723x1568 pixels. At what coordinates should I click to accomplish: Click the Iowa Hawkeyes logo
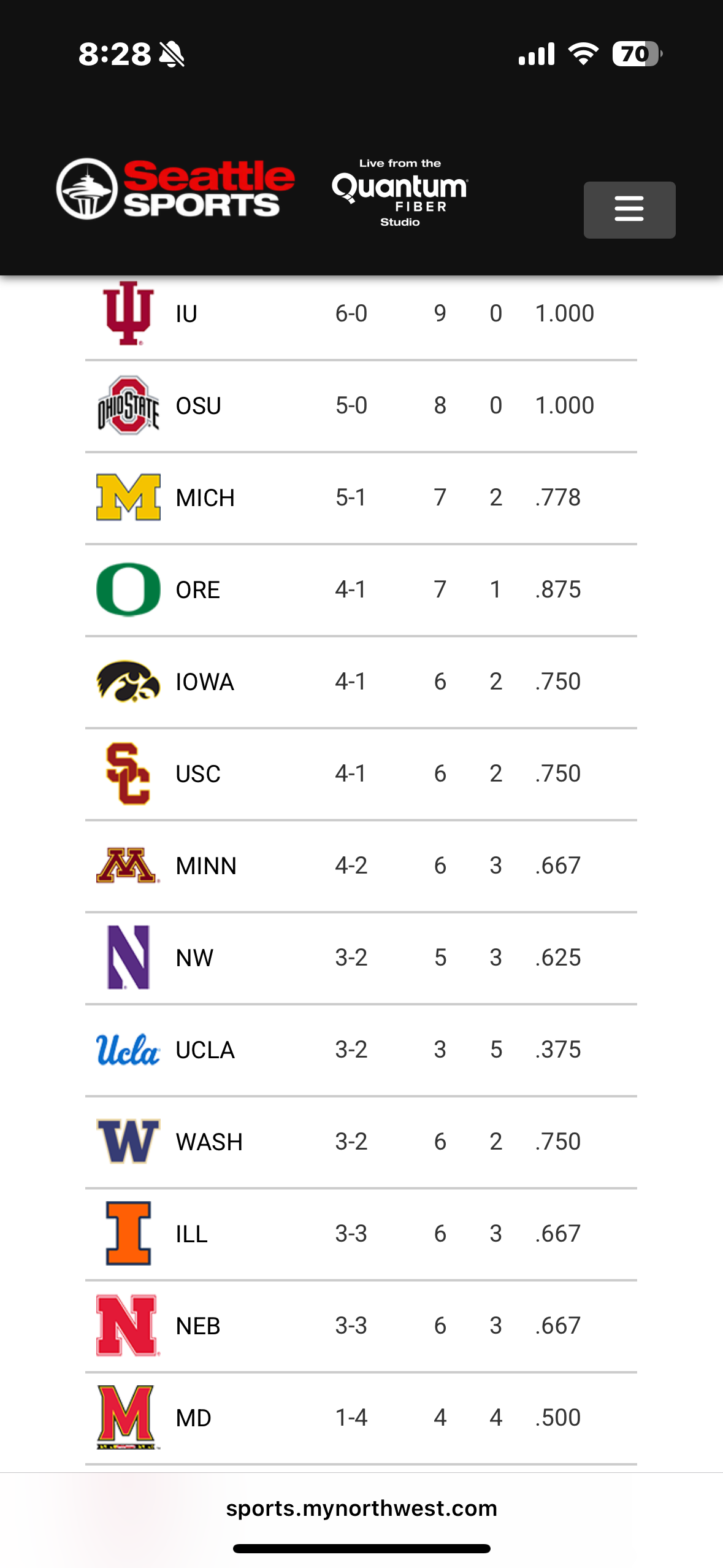click(128, 682)
